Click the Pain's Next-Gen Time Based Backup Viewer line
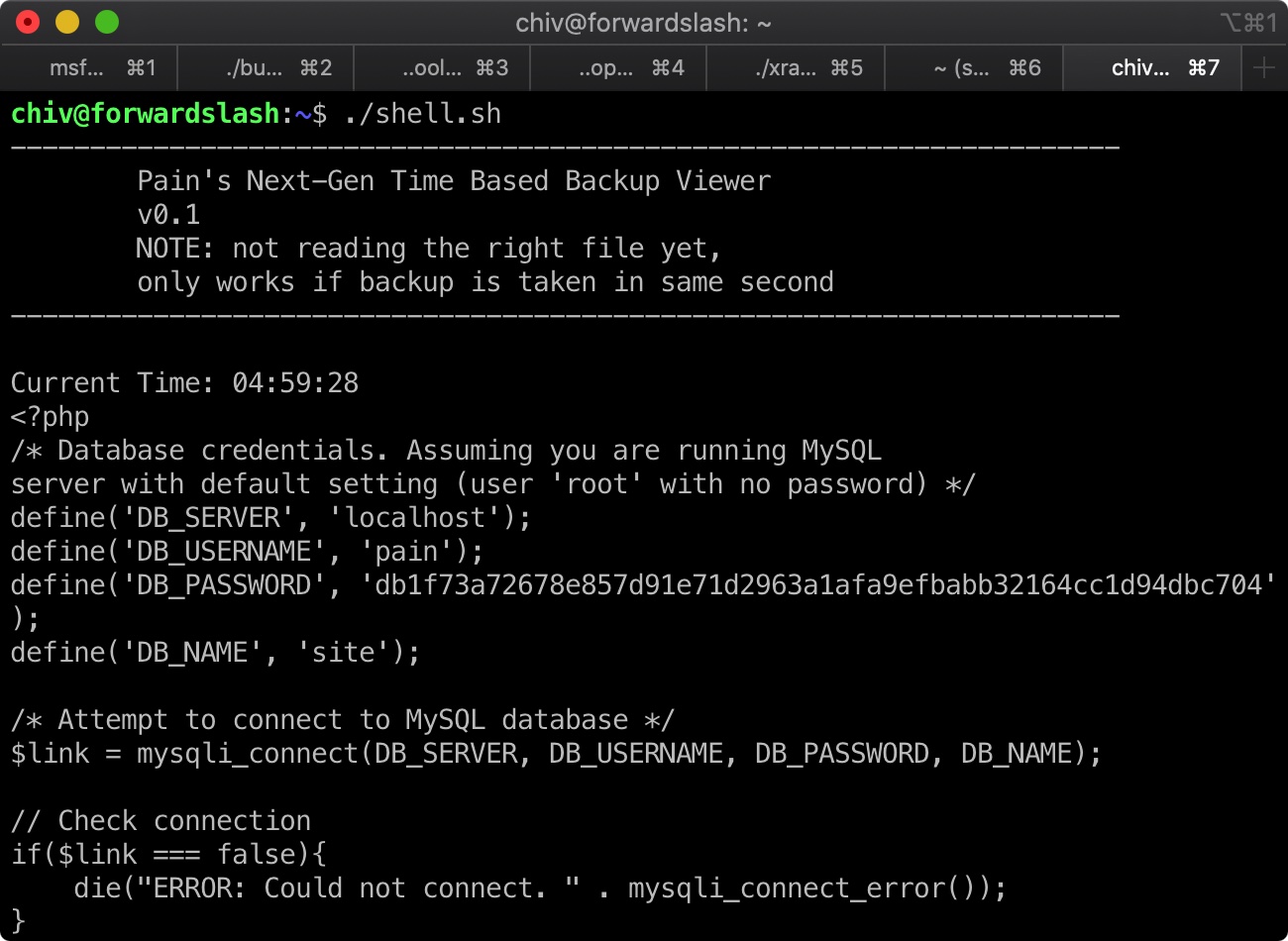The width and height of the screenshot is (1288, 941). (454, 180)
